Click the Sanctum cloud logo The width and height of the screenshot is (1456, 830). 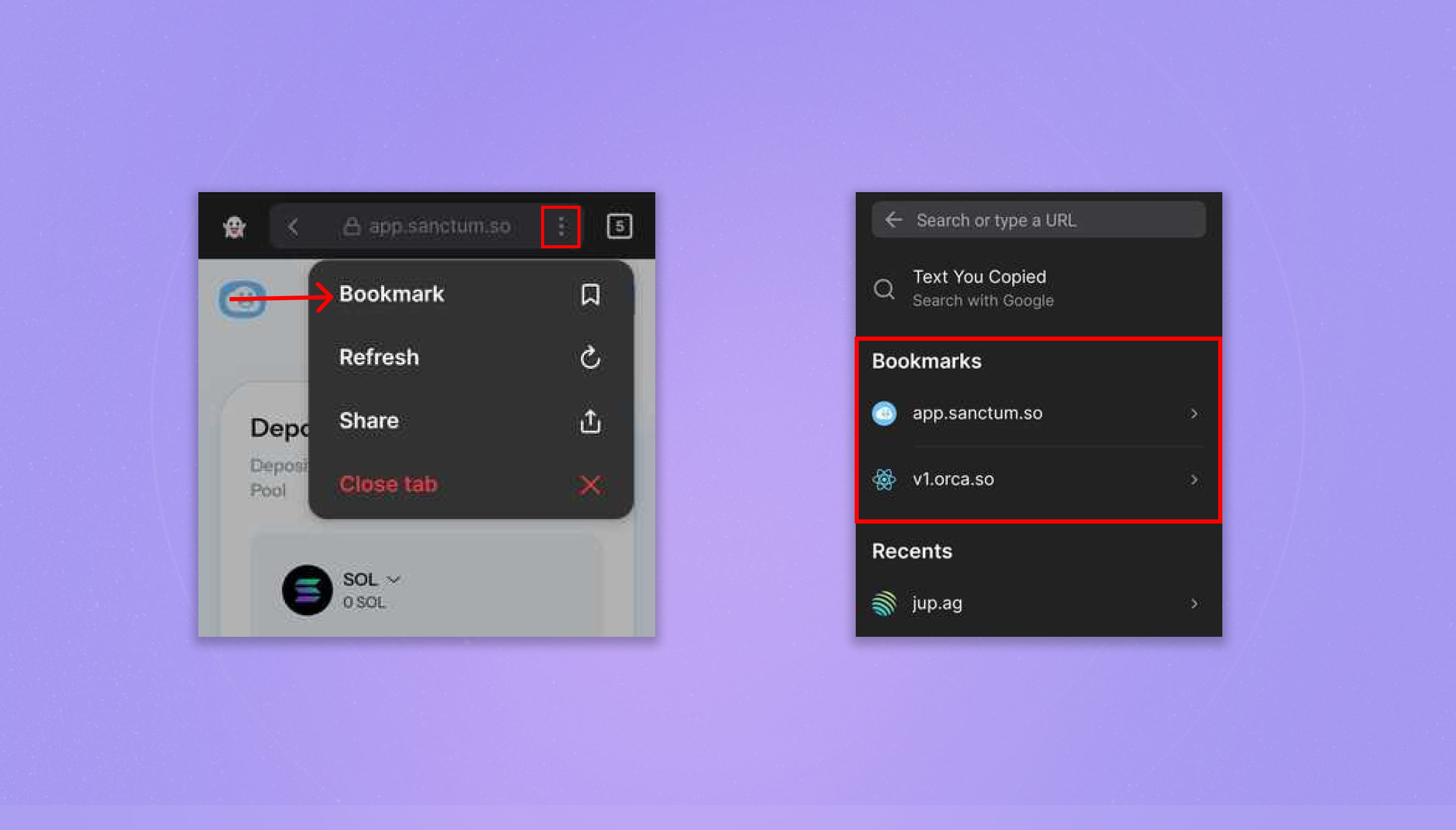tap(243, 299)
